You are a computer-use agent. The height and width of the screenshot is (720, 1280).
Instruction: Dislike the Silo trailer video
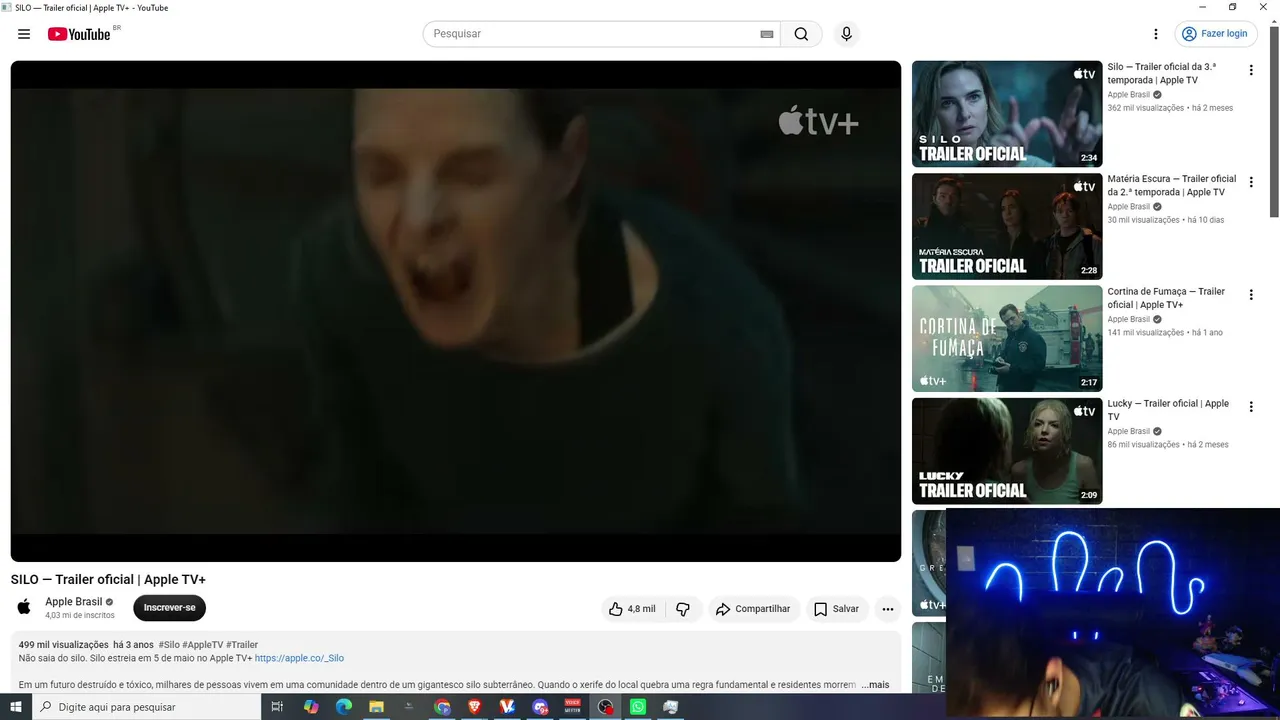click(x=683, y=609)
